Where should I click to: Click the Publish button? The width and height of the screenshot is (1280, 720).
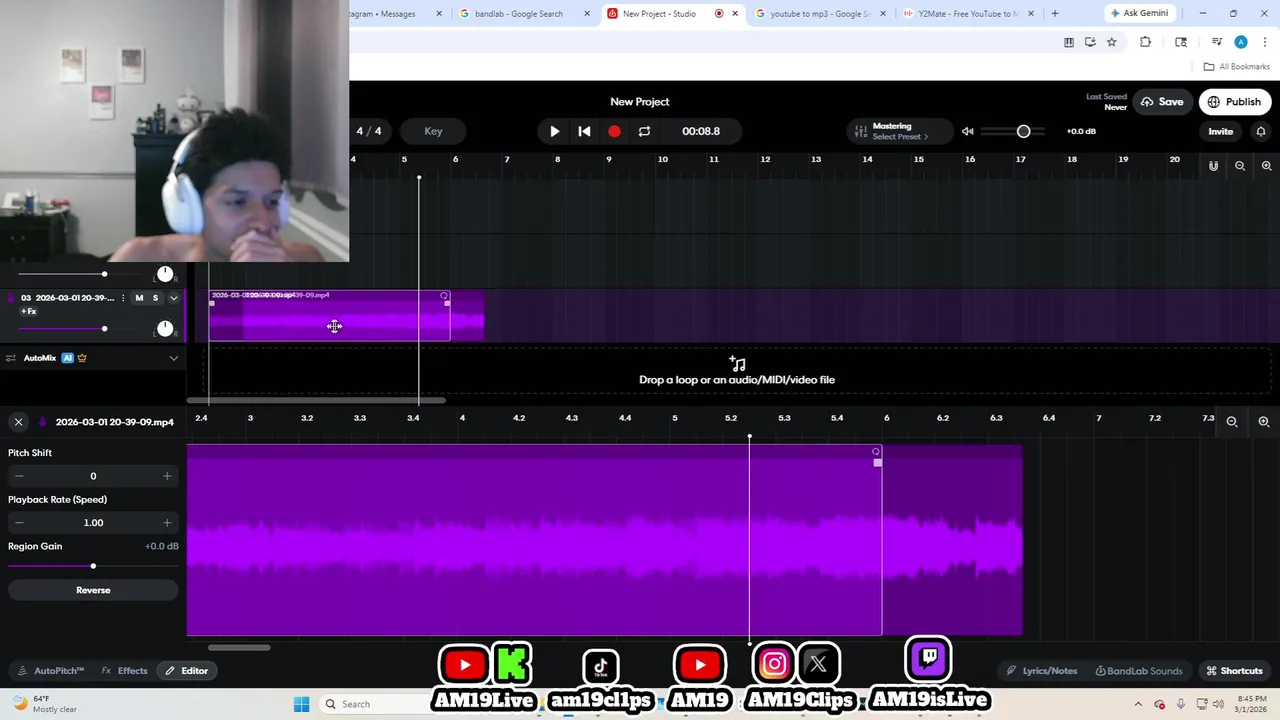pyautogui.click(x=1234, y=102)
